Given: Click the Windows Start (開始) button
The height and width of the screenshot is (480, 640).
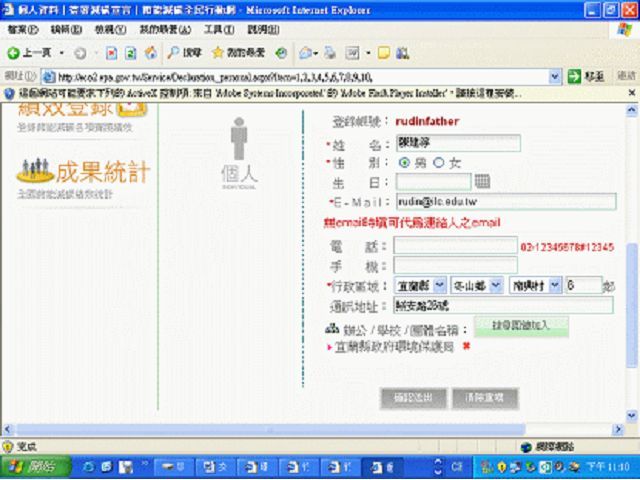Looking at the screenshot, I should tap(33, 467).
